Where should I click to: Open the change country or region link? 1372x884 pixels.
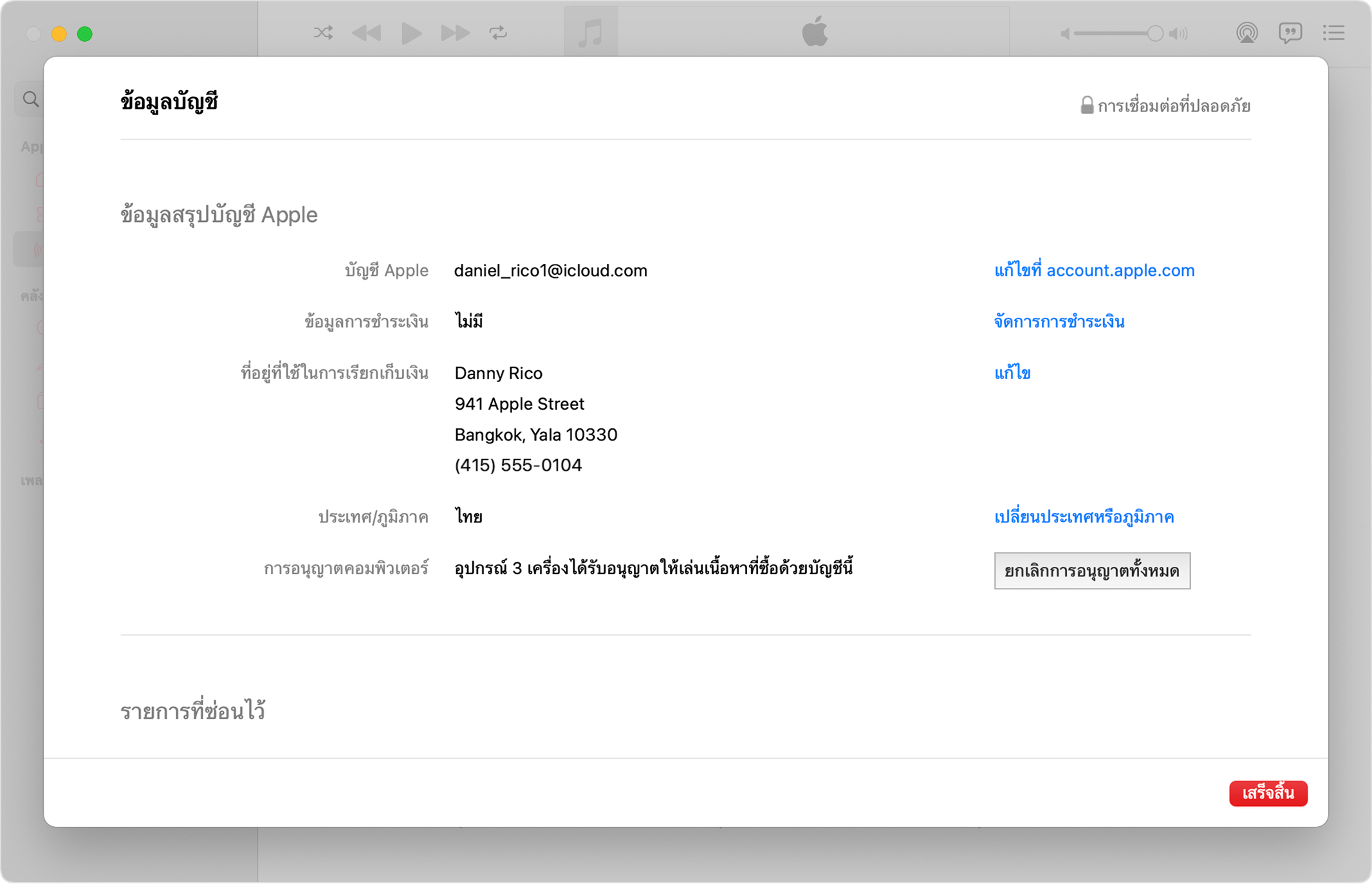click(x=1084, y=517)
